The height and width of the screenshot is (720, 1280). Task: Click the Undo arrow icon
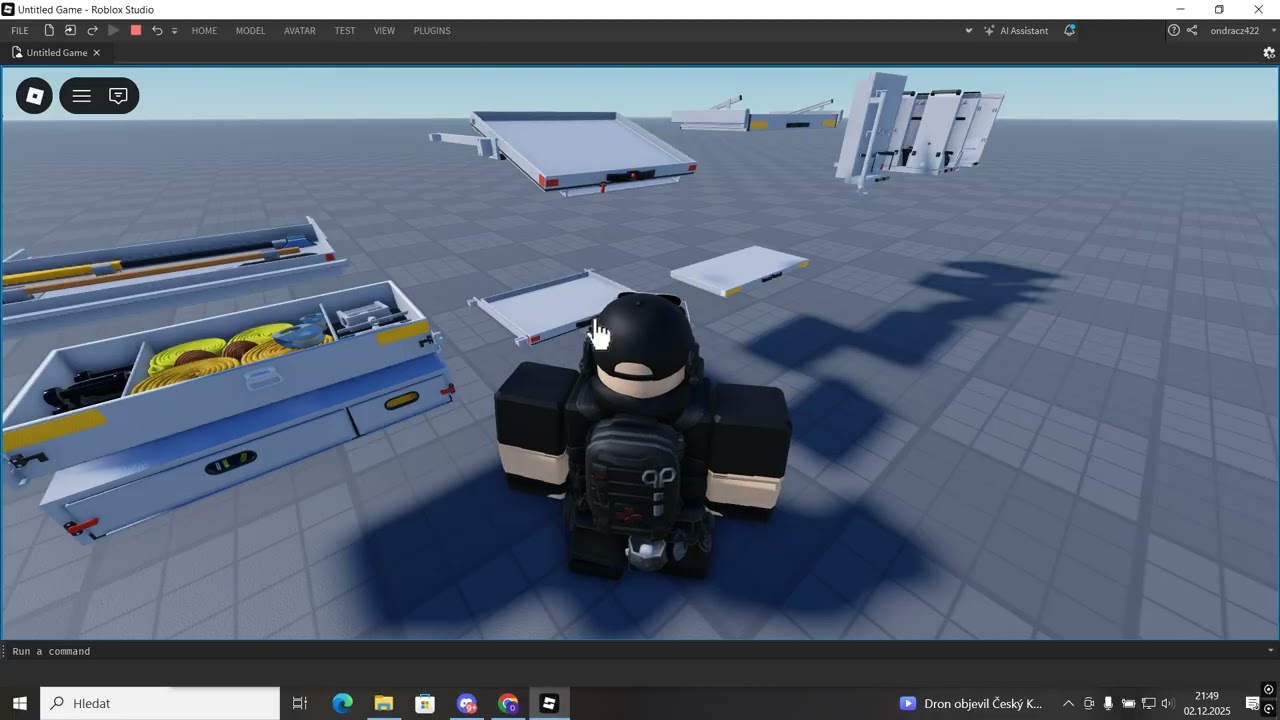[x=157, y=31]
